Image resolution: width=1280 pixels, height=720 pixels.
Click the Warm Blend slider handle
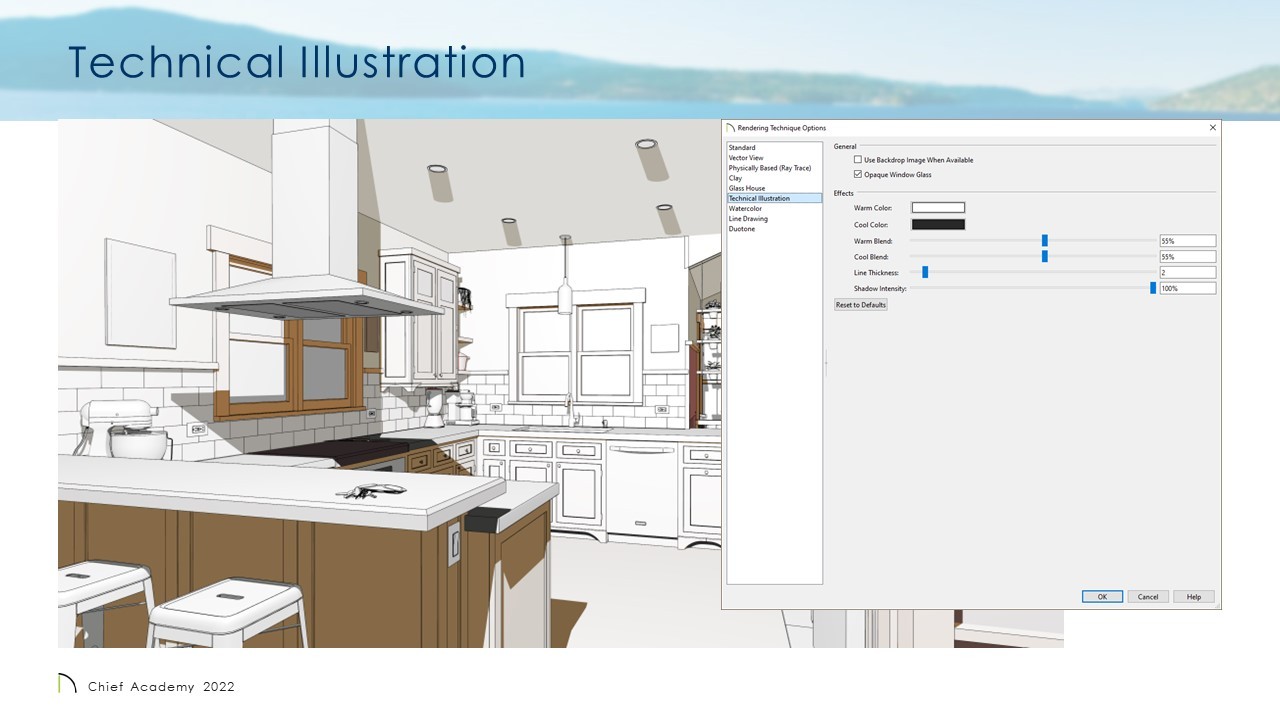[x=1045, y=241]
